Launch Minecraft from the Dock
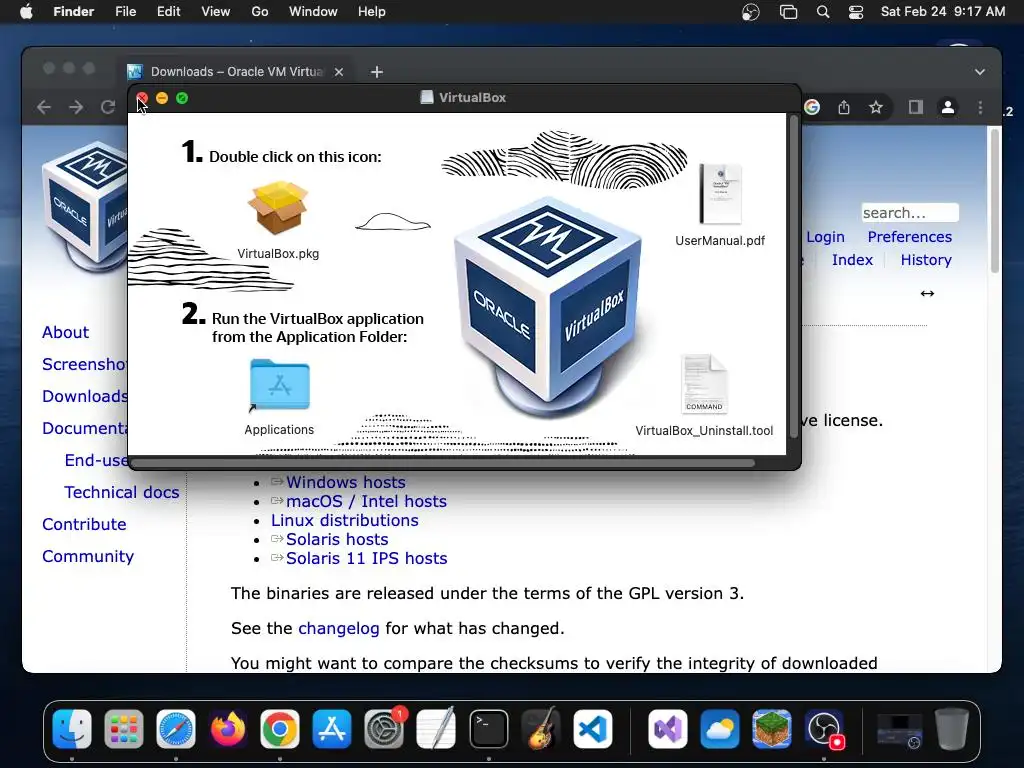The image size is (1024, 768). point(772,728)
